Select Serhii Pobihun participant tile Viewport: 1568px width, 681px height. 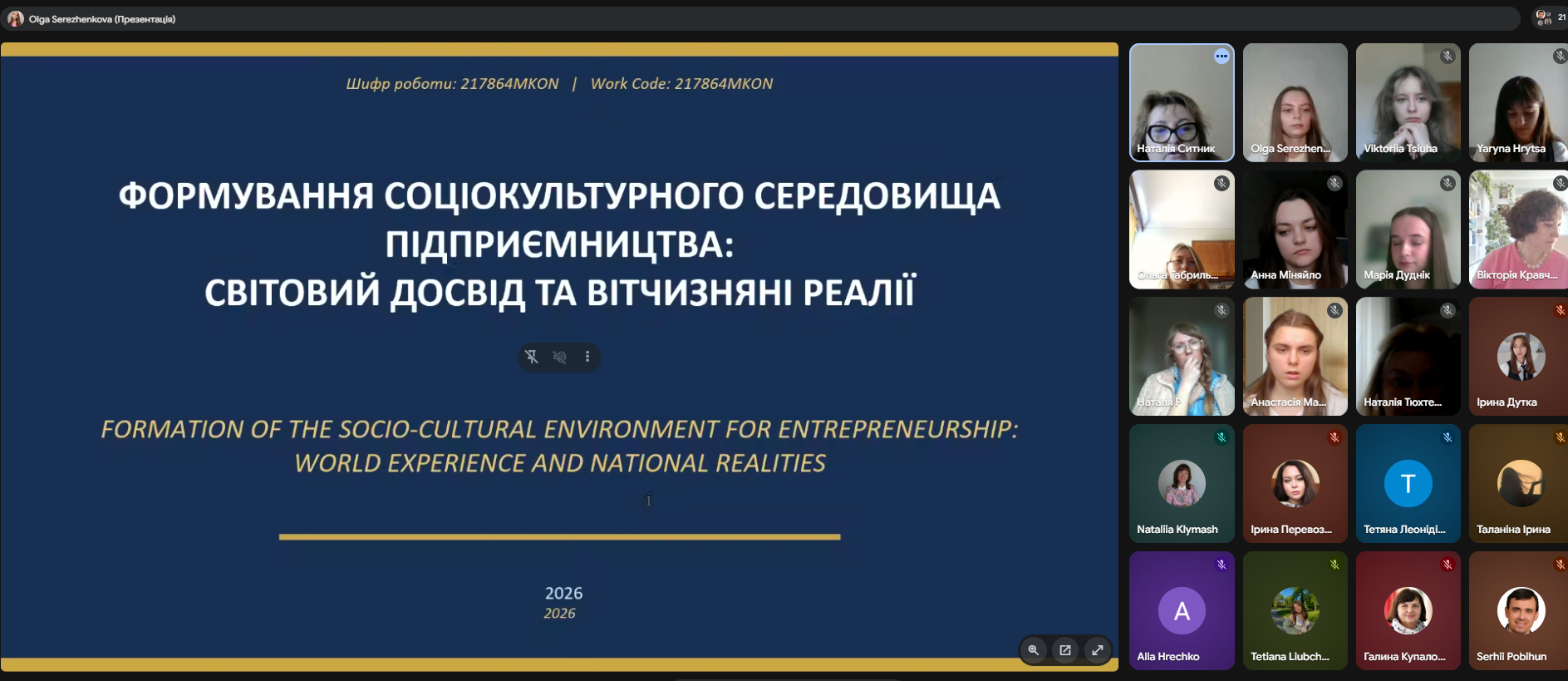click(x=1517, y=611)
